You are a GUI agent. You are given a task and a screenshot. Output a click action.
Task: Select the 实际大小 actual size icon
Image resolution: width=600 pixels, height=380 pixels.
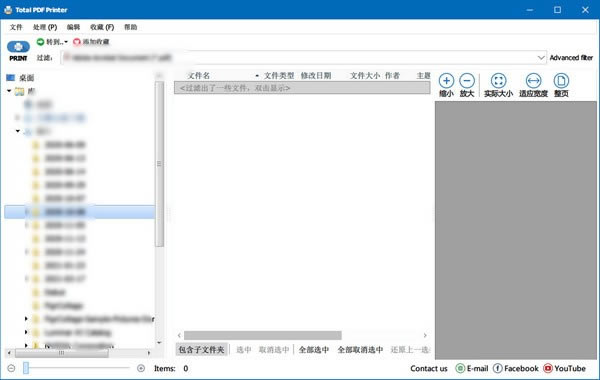pyautogui.click(x=498, y=81)
